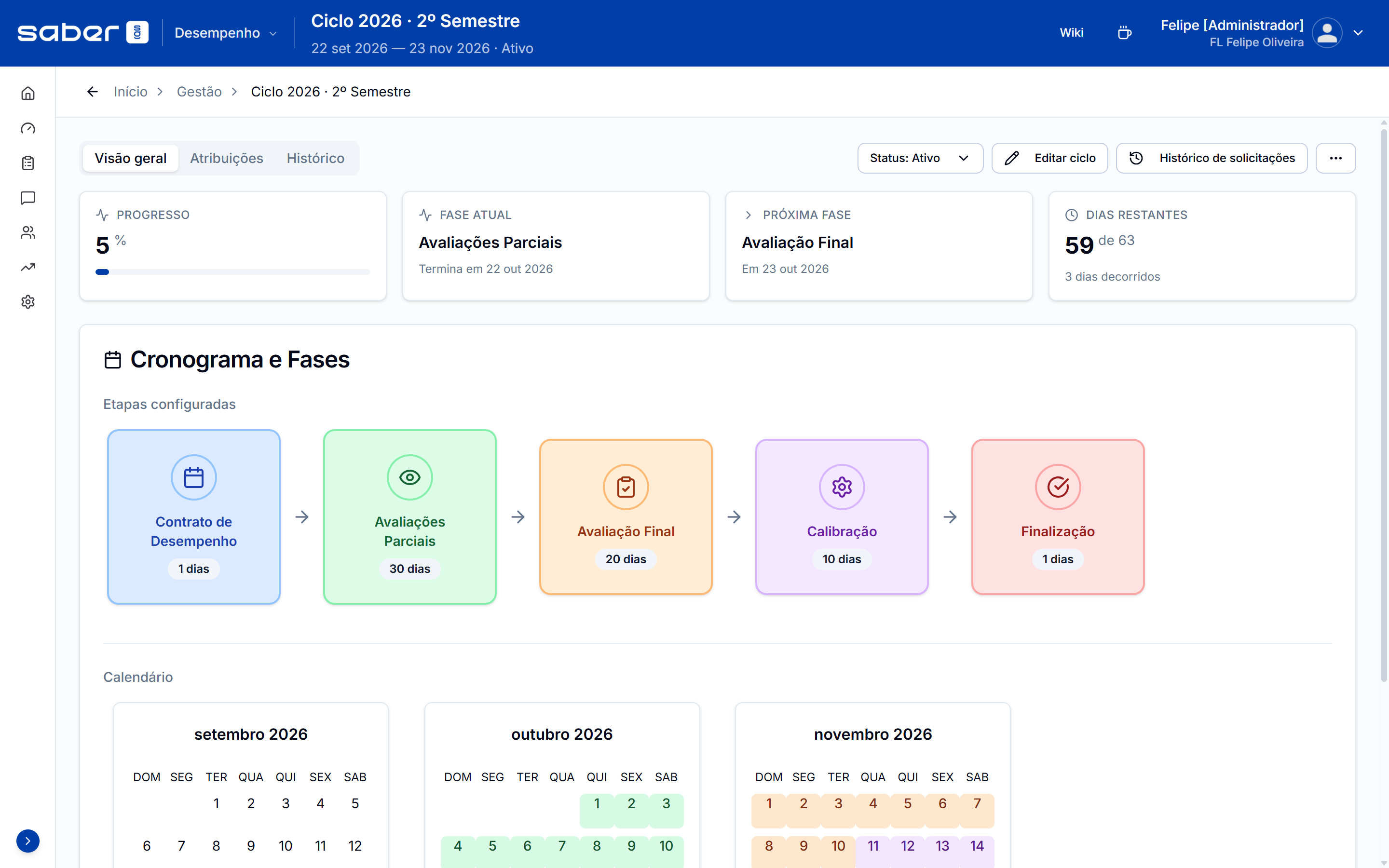Open the clipboard list icon in sidebar
The width and height of the screenshot is (1389, 868).
(27, 163)
